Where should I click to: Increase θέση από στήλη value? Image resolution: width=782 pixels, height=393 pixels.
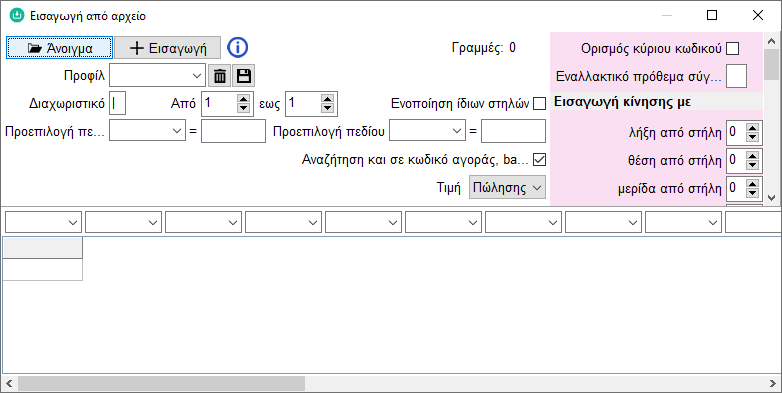pos(753,156)
